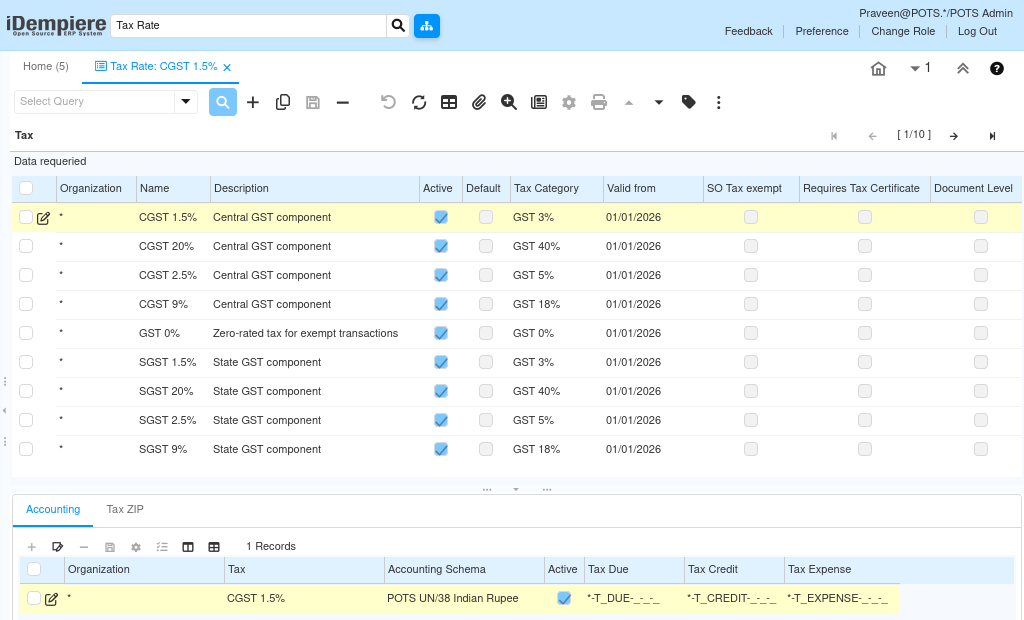Click the detail record down triangle
This screenshot has height=620, width=1024.
[659, 103]
